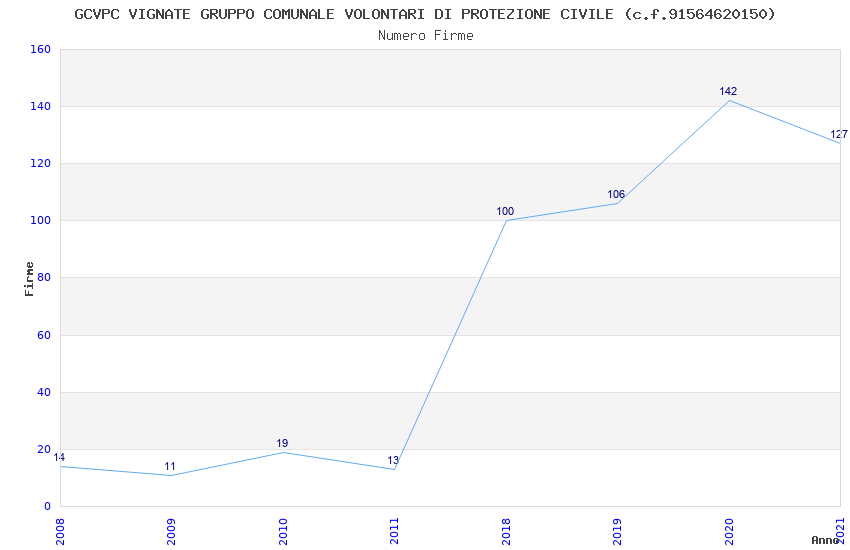The image size is (850, 550).
Task: Click the 'Numero Firme' subtitle
Action: pos(426,36)
